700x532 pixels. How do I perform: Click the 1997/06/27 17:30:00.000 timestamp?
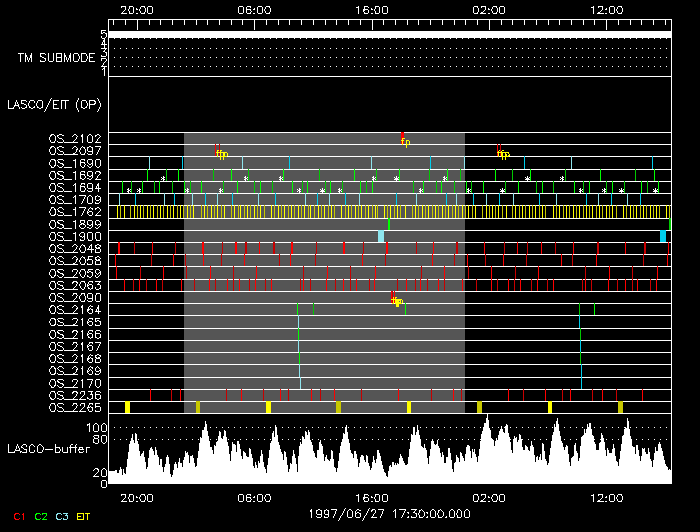pos(390,513)
